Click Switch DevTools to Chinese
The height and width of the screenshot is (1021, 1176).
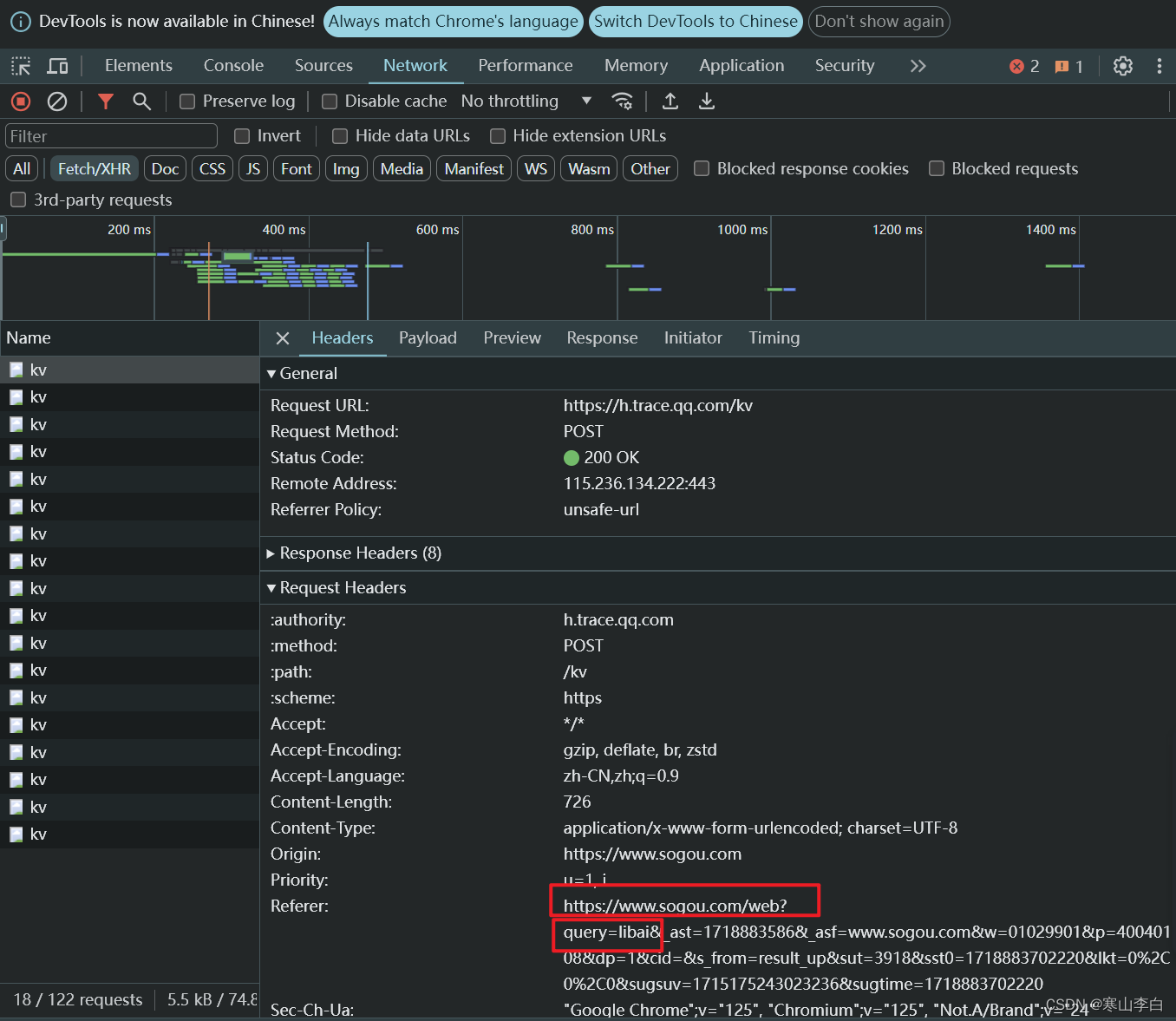pos(696,22)
